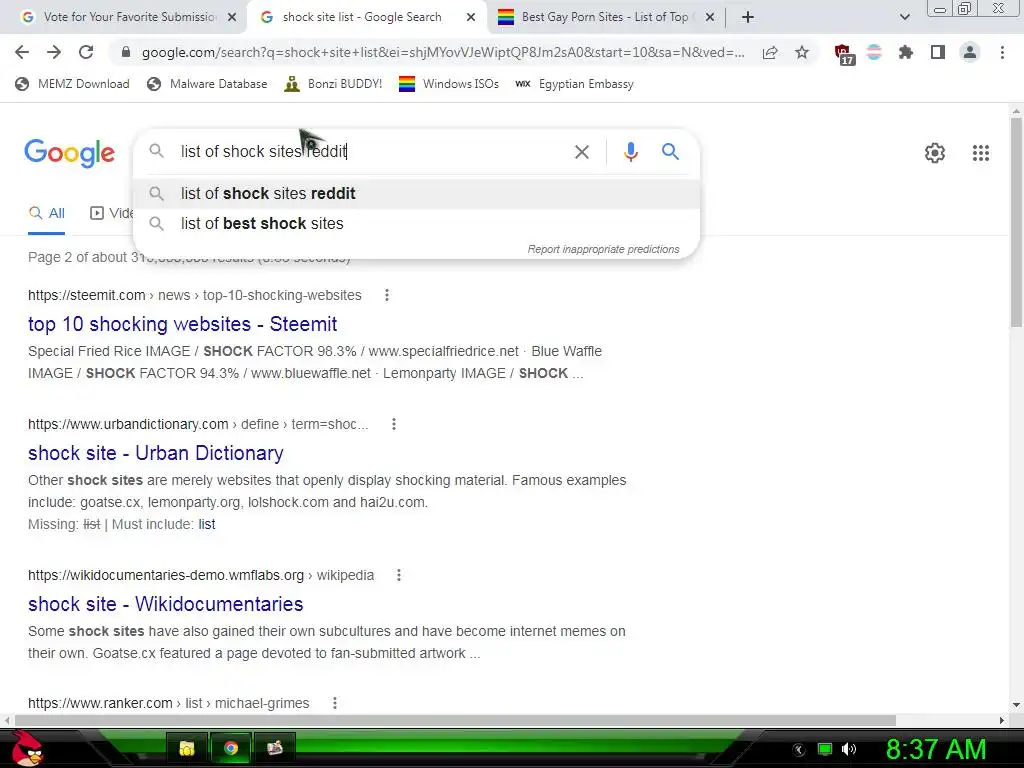This screenshot has width=1024, height=768.
Task: Open options menu for Urban Dictionary result
Action: [394, 424]
